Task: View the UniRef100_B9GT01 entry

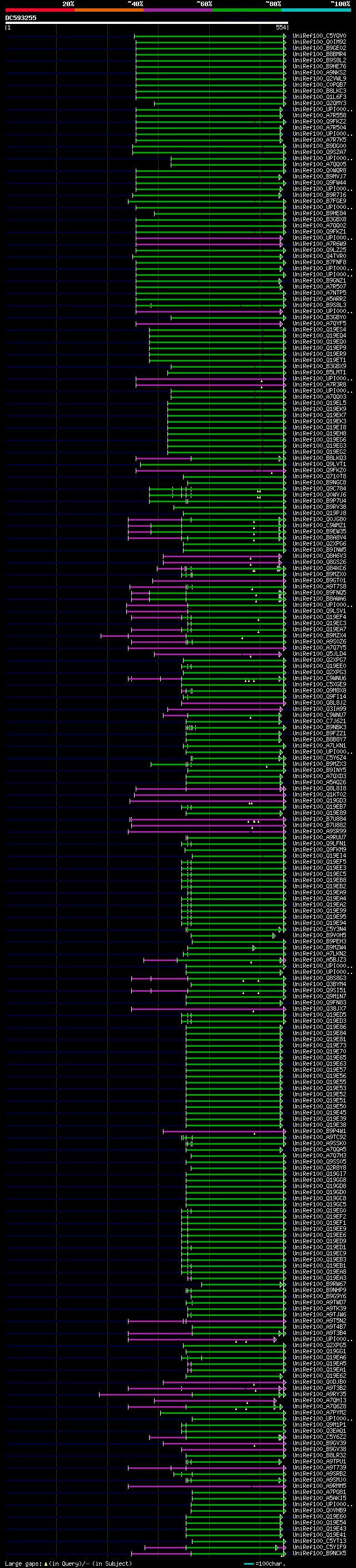Action: [x=319, y=580]
